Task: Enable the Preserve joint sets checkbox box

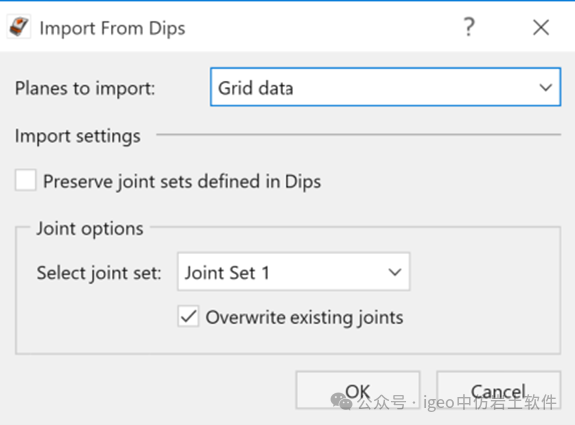Action: pyautogui.click(x=26, y=180)
